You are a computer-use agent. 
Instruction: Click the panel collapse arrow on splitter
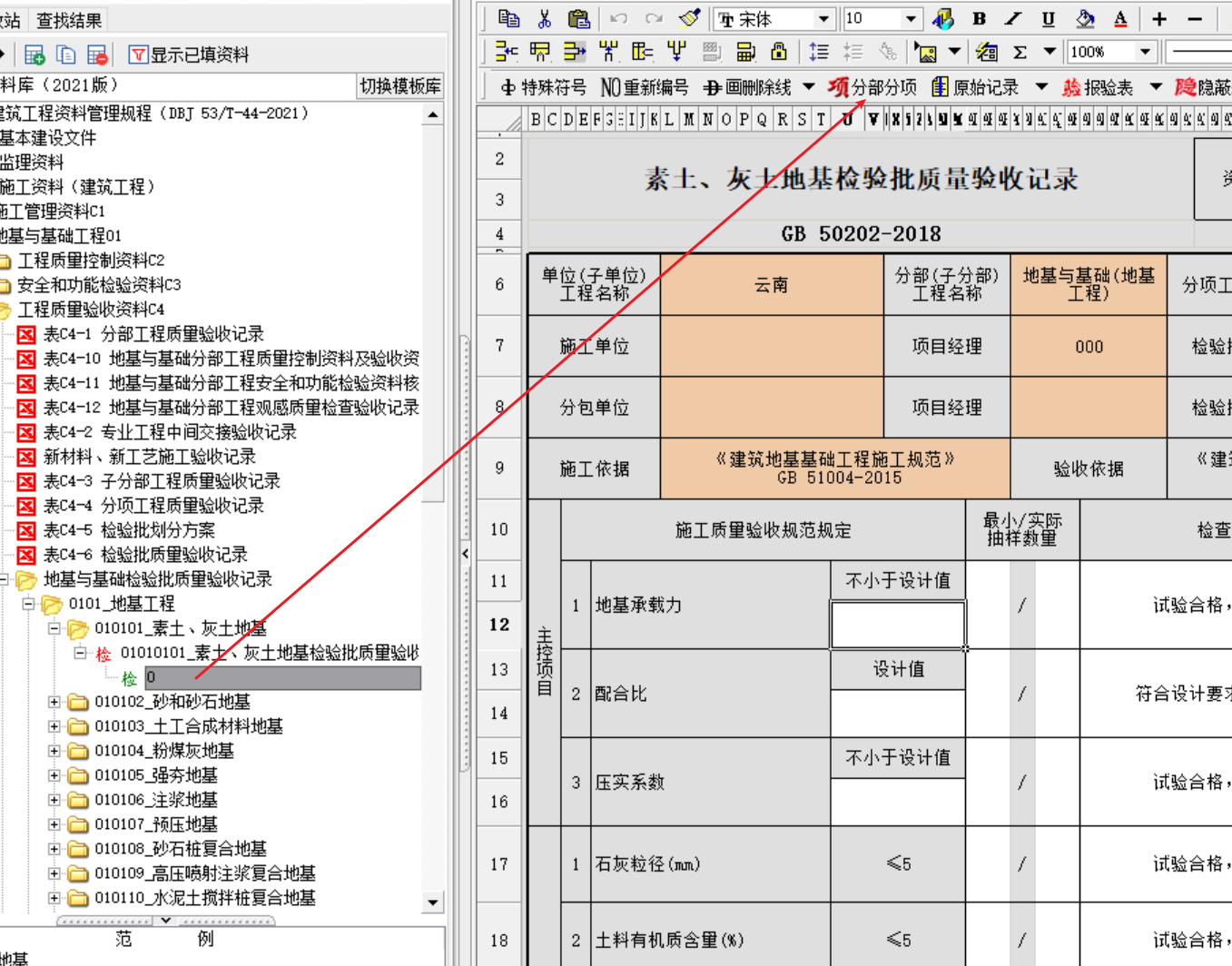[x=466, y=553]
